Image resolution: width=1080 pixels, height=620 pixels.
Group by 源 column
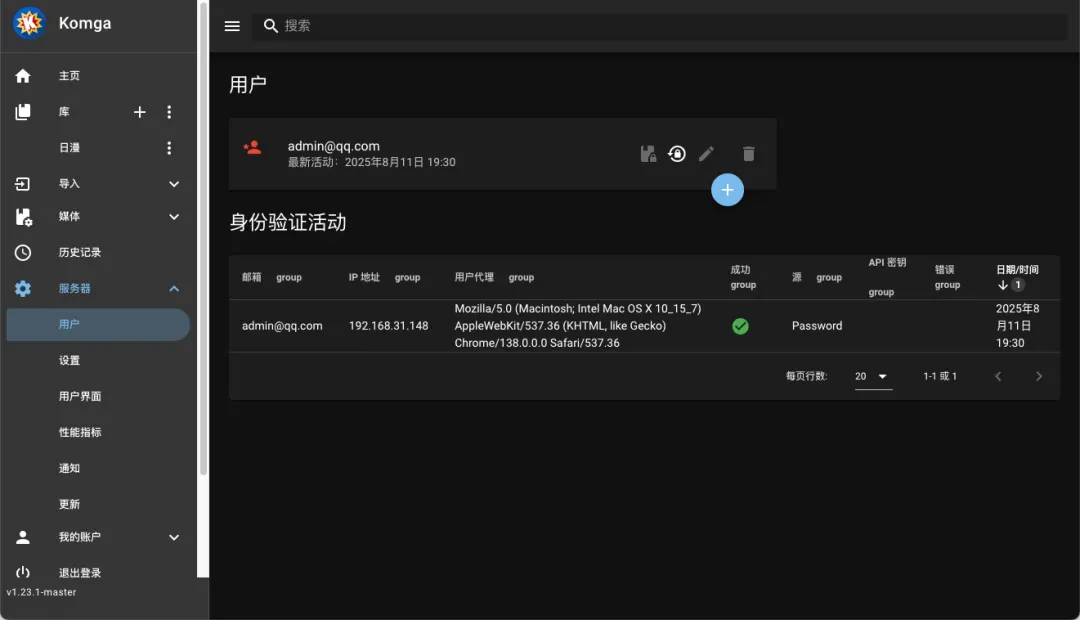(829, 277)
